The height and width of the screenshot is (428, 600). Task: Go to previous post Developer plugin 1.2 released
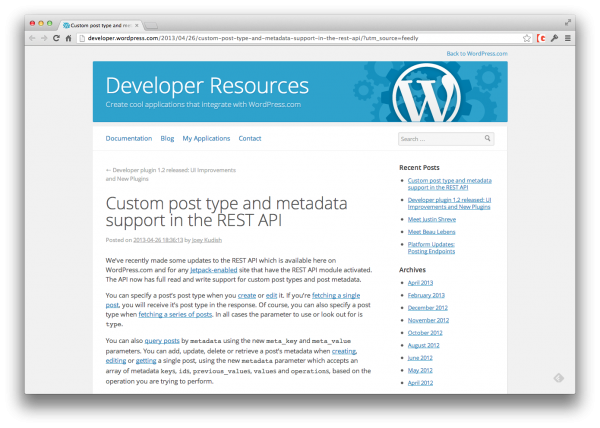[171, 174]
